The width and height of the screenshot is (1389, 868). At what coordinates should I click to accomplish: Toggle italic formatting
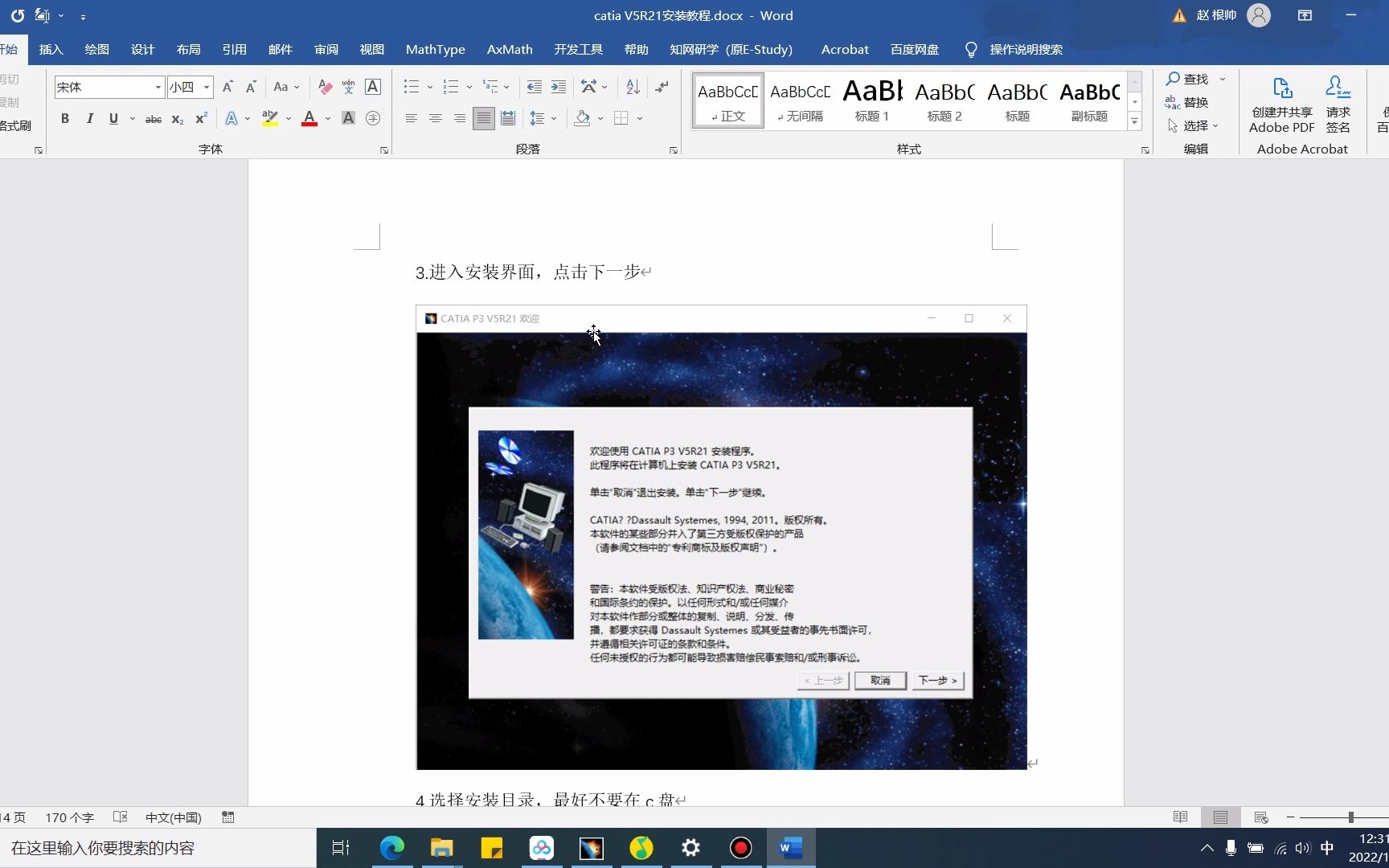pos(89,118)
